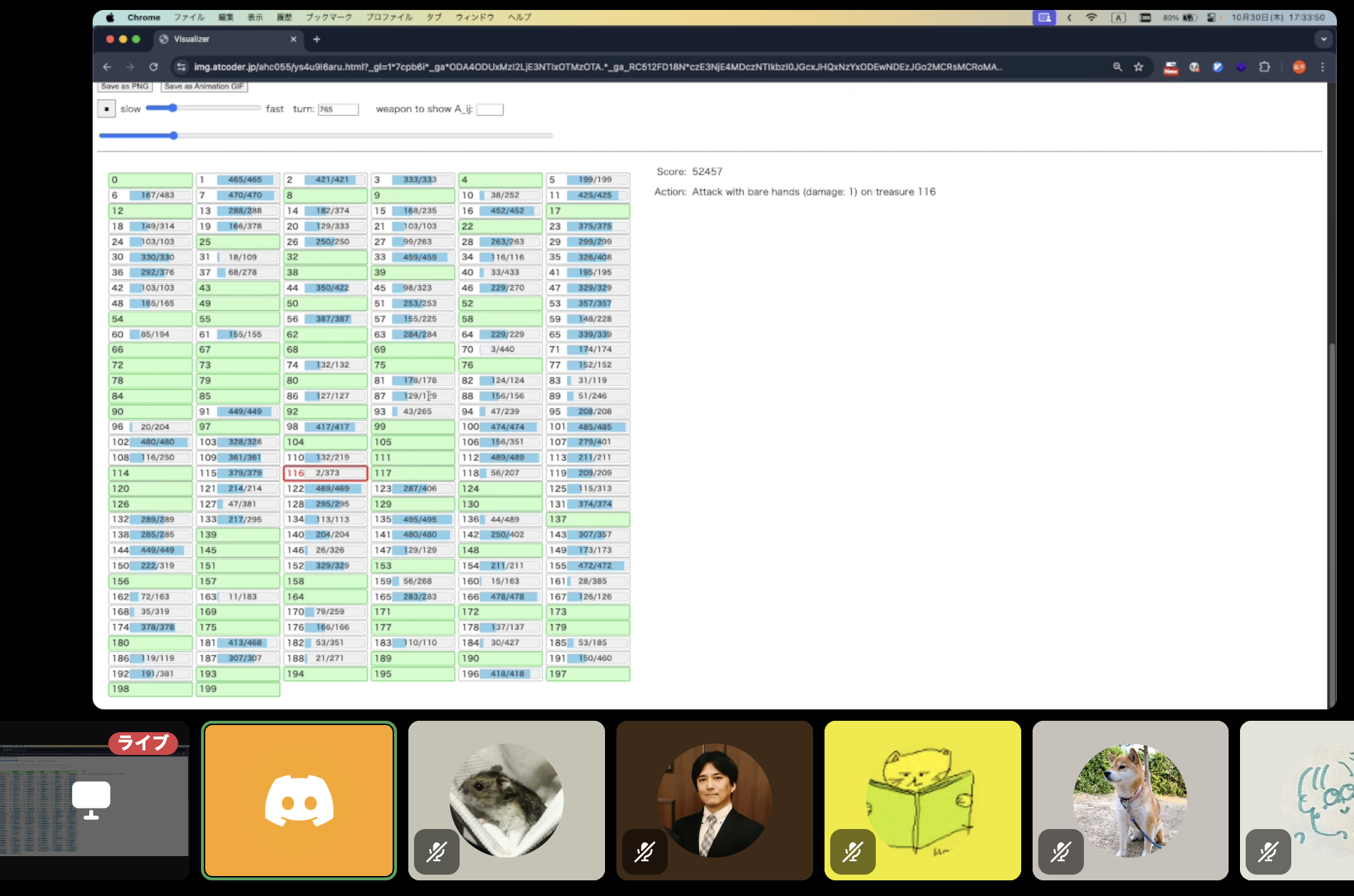Unmute the hamster avatar participant's mic icon
This screenshot has height=896, width=1354.
tap(436, 851)
